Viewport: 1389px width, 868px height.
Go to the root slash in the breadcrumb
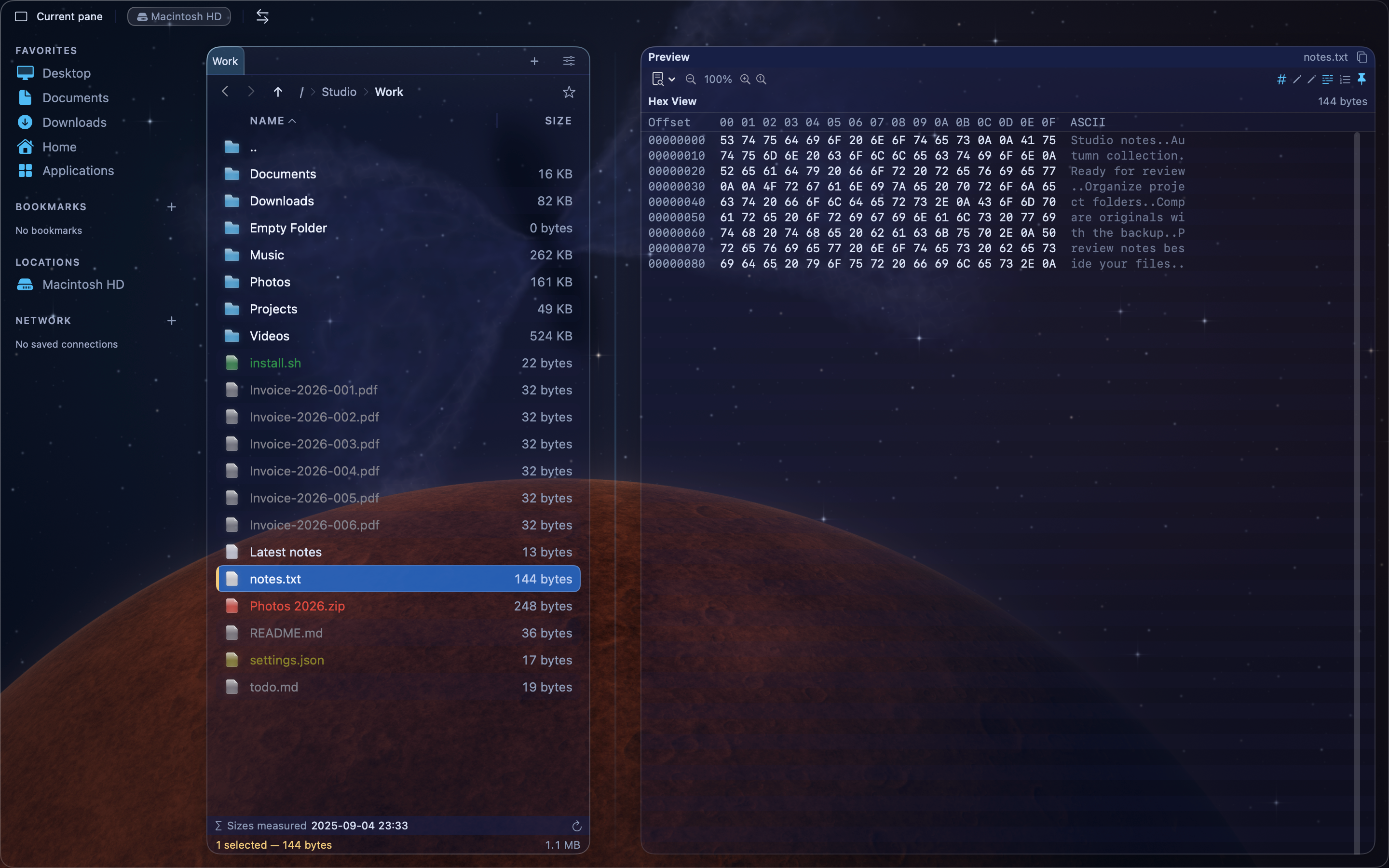(x=301, y=92)
